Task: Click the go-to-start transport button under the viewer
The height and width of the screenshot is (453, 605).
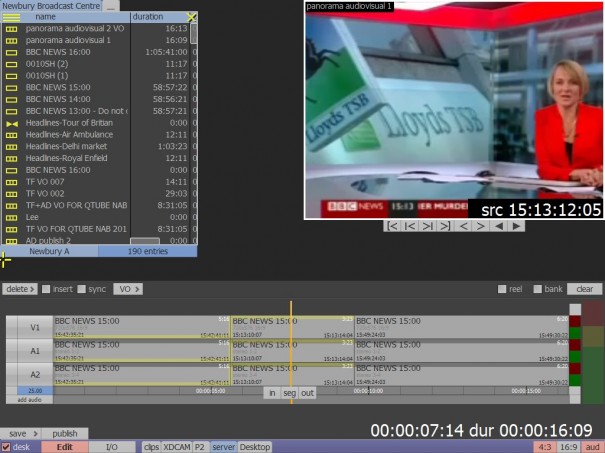Action: click(x=394, y=226)
